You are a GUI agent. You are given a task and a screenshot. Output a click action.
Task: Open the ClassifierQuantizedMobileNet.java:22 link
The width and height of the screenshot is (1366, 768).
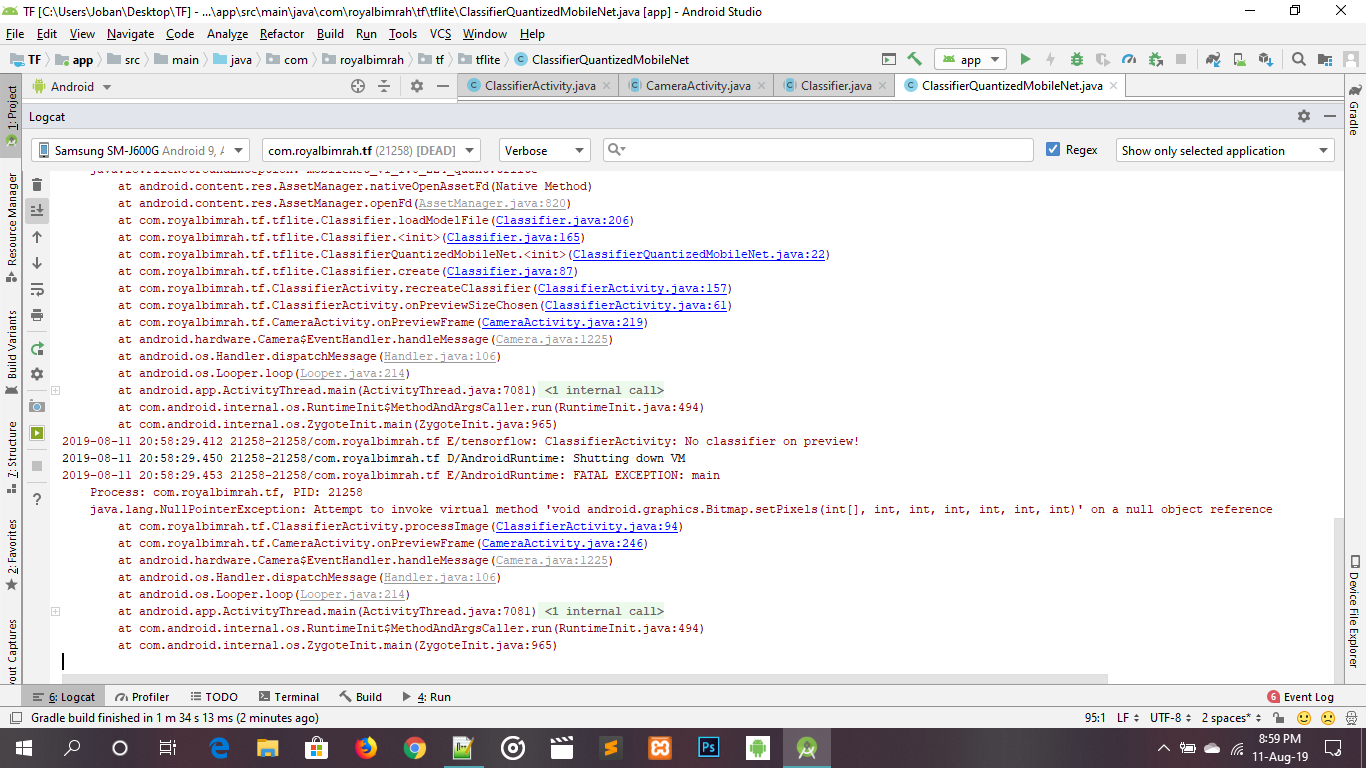pos(698,254)
